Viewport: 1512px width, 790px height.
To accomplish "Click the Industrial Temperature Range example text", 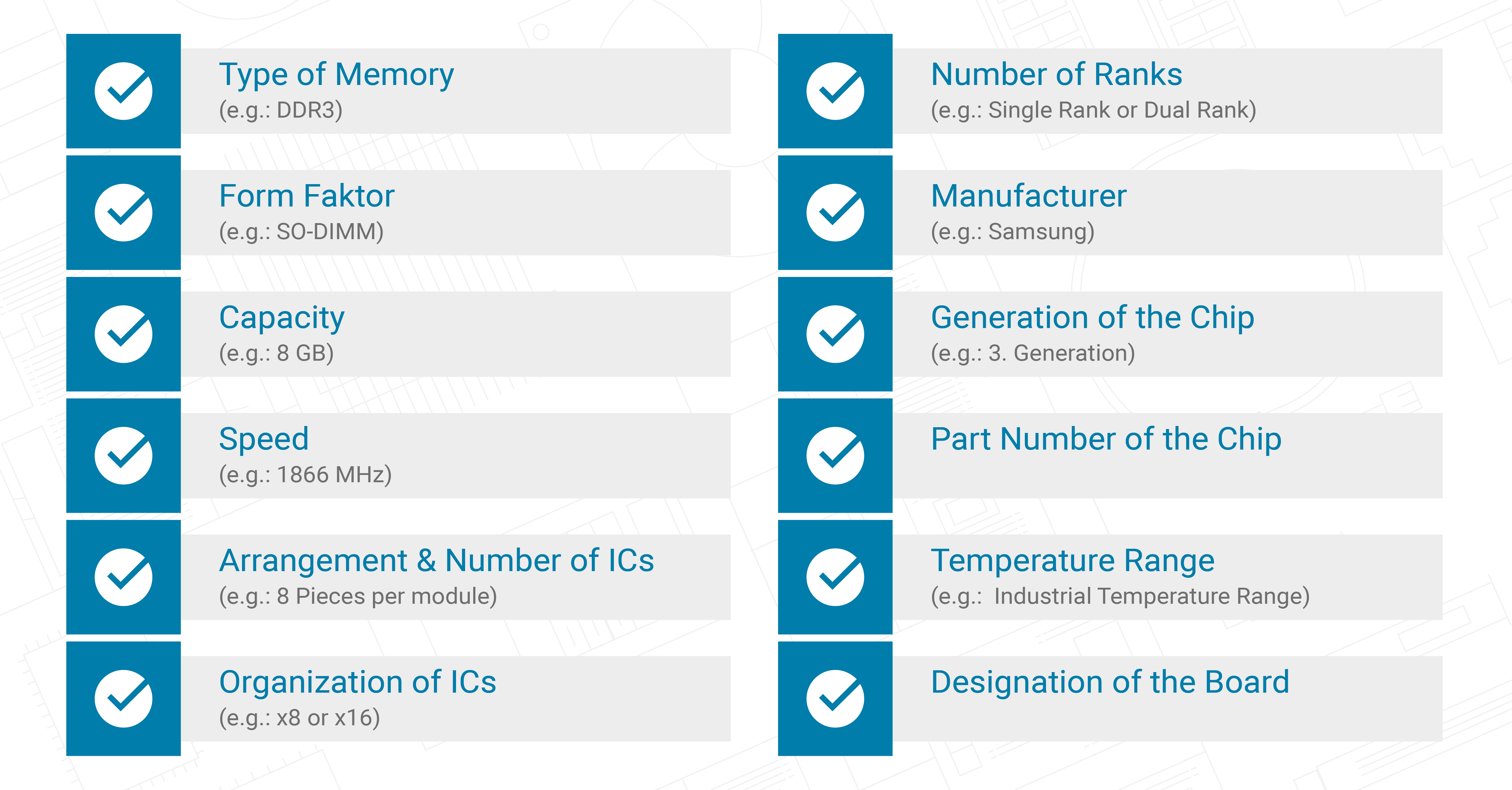I will 1120,596.
